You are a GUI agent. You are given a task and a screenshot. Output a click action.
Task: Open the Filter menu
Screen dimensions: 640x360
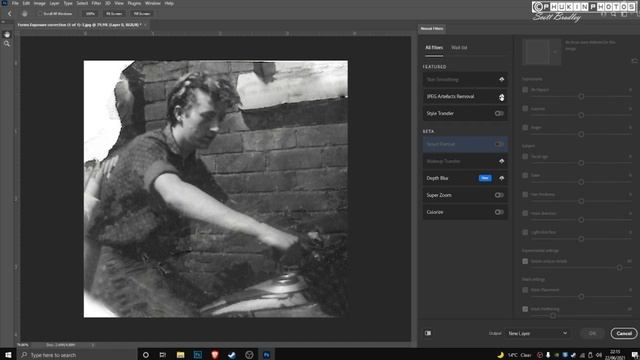click(x=96, y=3)
